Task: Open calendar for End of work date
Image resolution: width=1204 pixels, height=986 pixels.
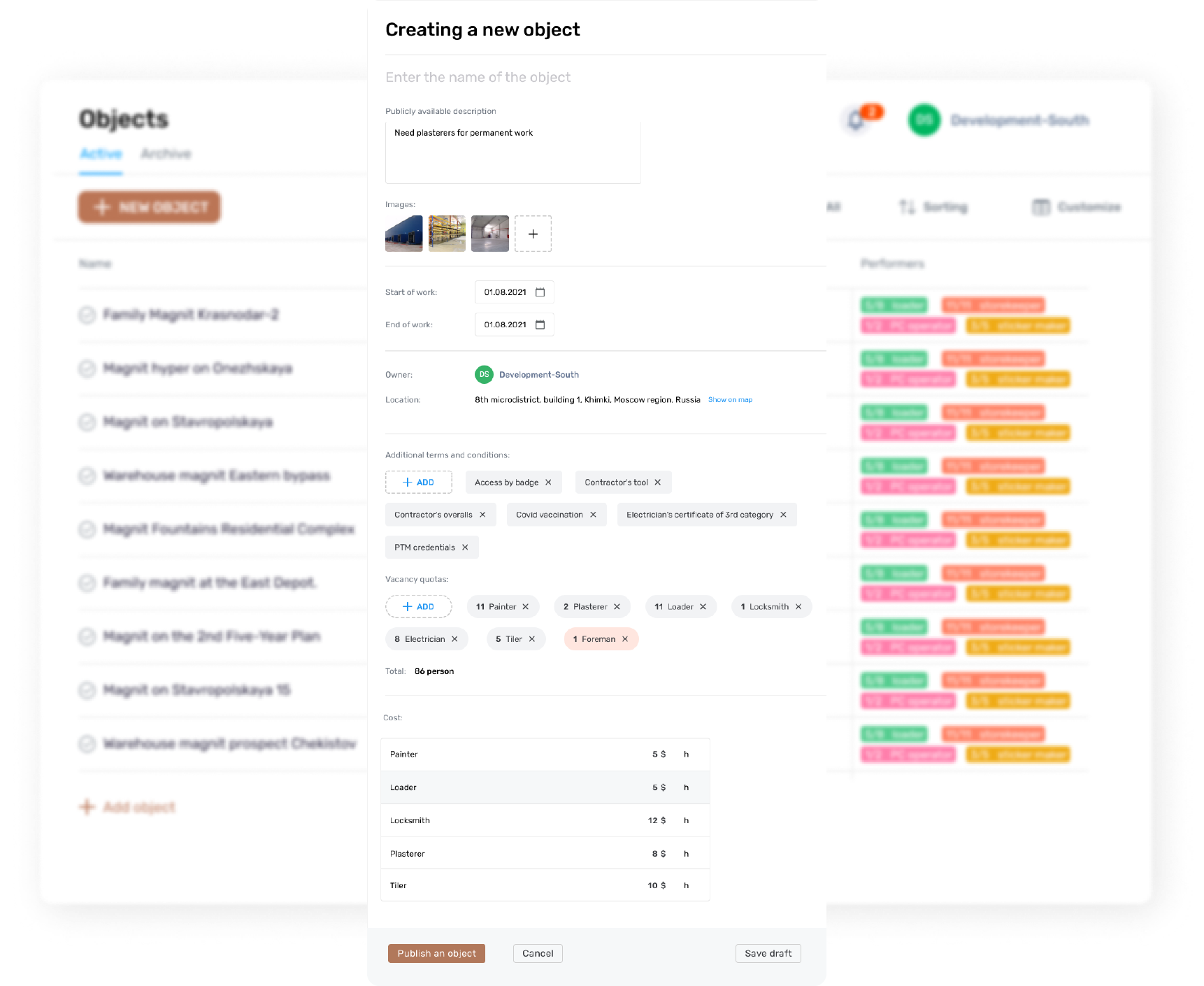Action: (x=540, y=324)
